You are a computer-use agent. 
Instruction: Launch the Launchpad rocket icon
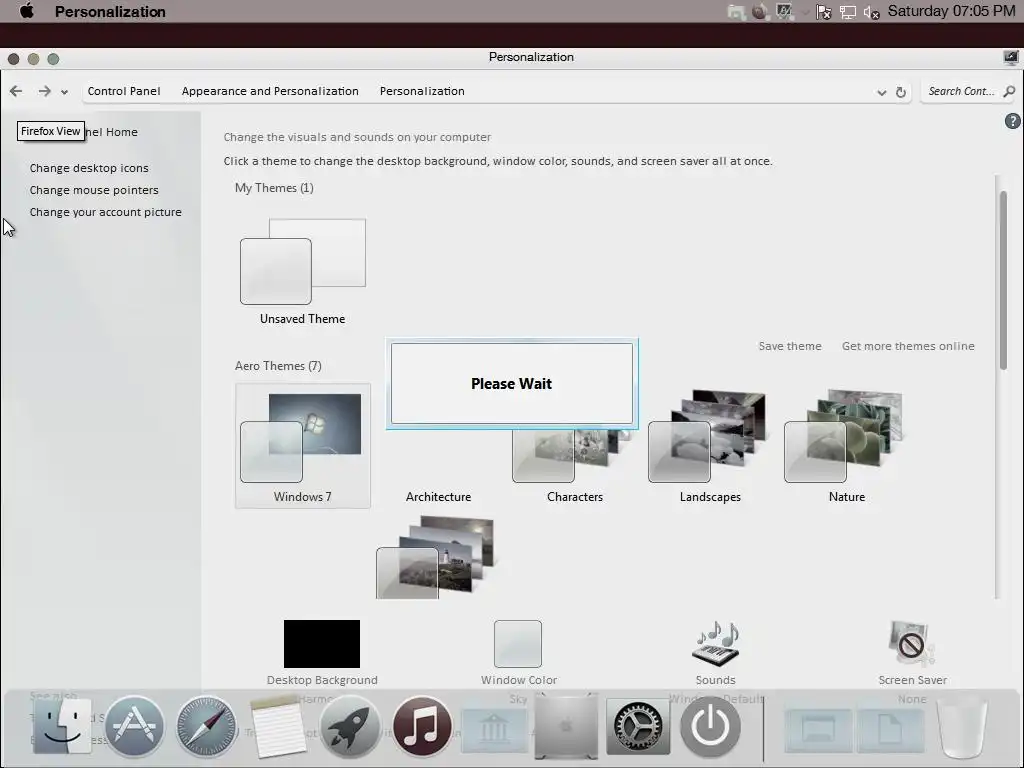350,726
